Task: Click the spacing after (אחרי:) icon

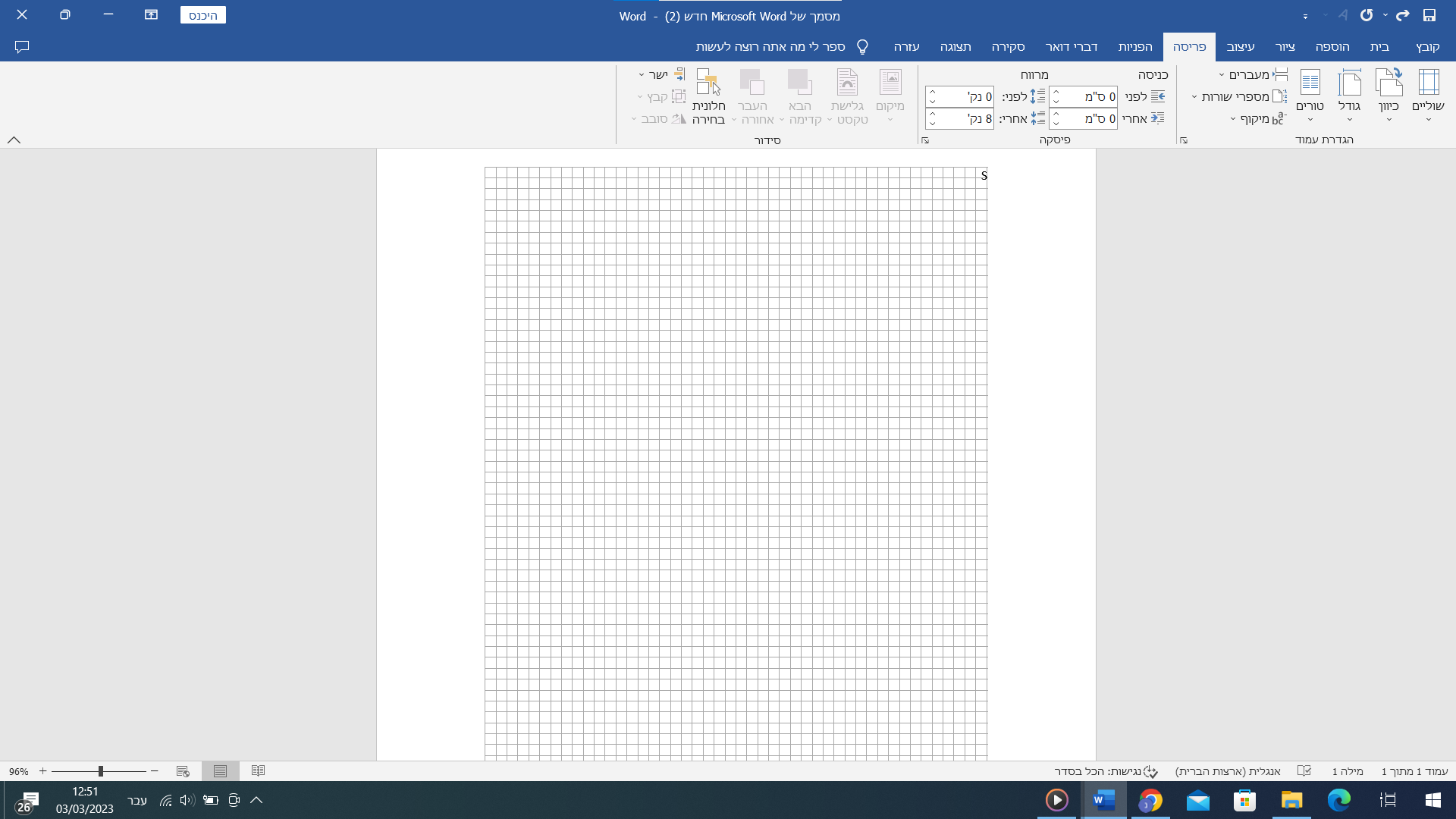Action: 1037,118
